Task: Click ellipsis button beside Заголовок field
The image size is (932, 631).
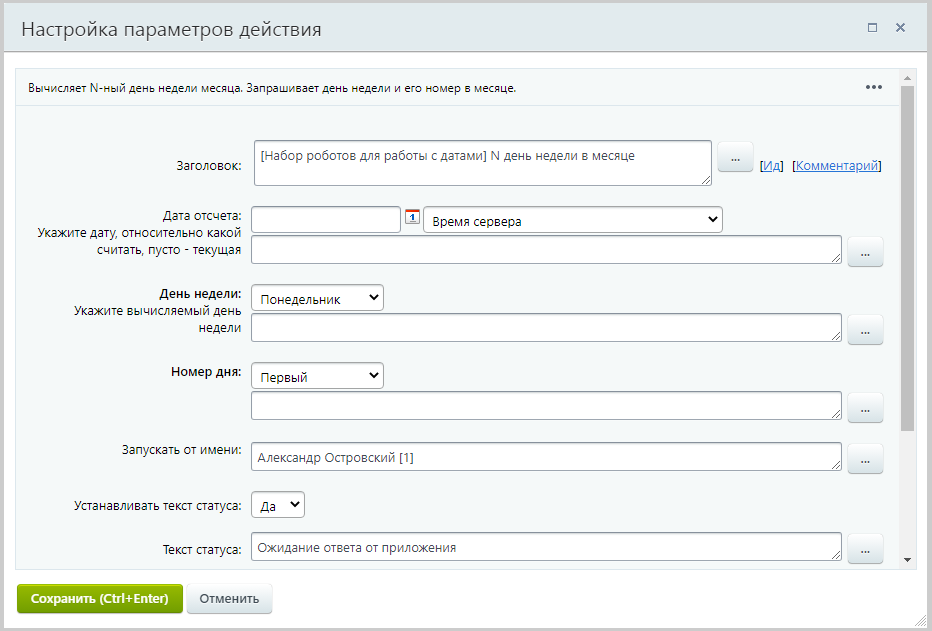Action: [735, 158]
